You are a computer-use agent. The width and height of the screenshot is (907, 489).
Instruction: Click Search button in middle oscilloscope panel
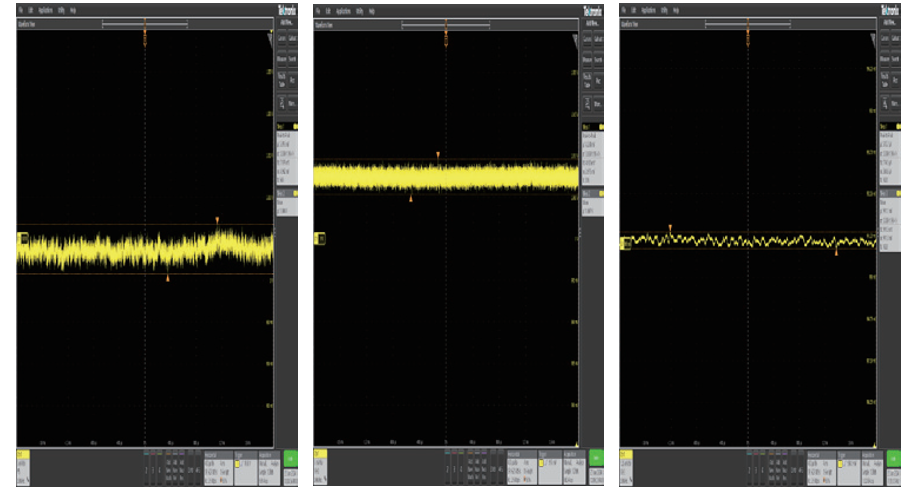(599, 59)
